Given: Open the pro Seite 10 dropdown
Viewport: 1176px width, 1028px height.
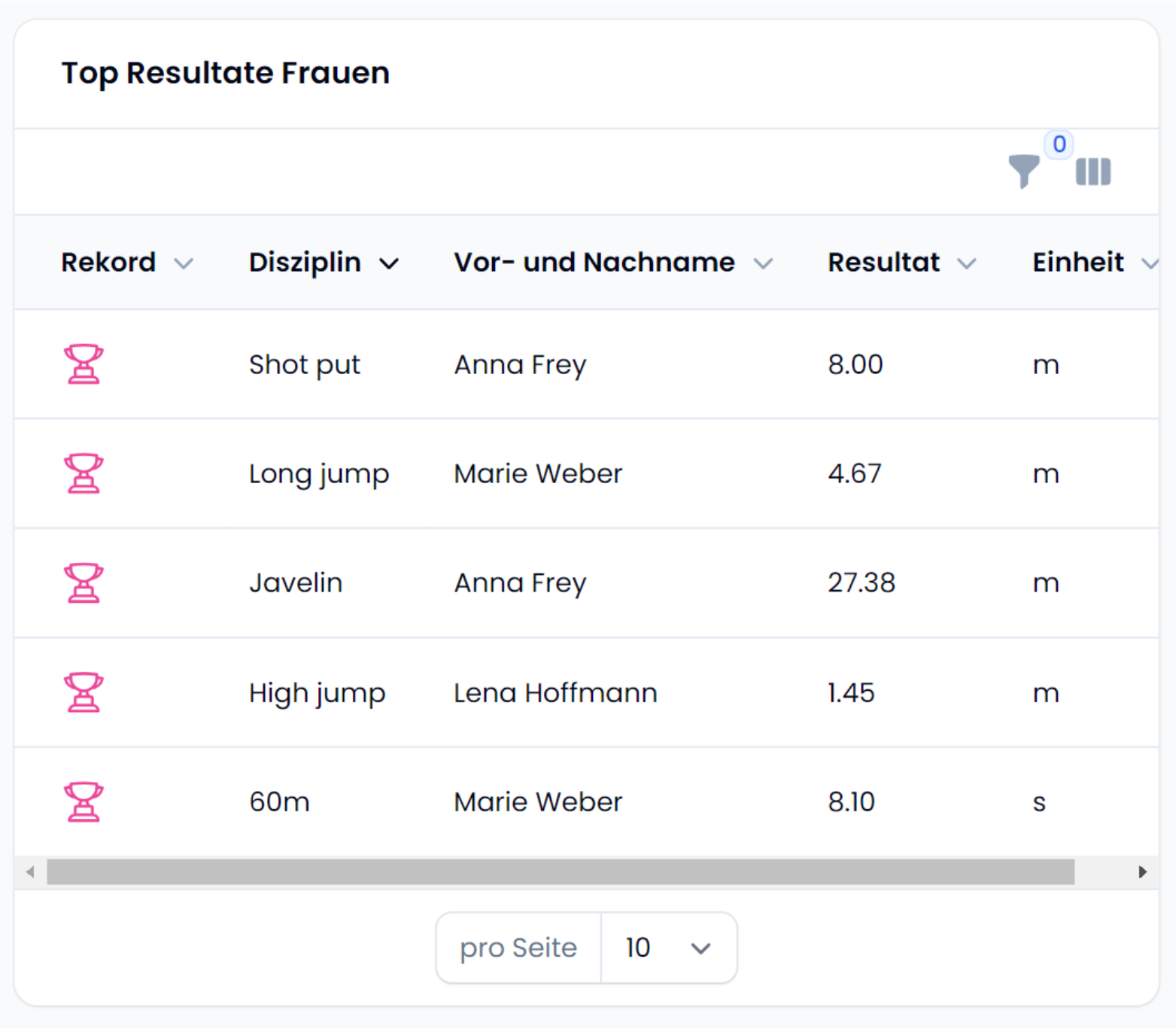Looking at the screenshot, I should coord(668,948).
